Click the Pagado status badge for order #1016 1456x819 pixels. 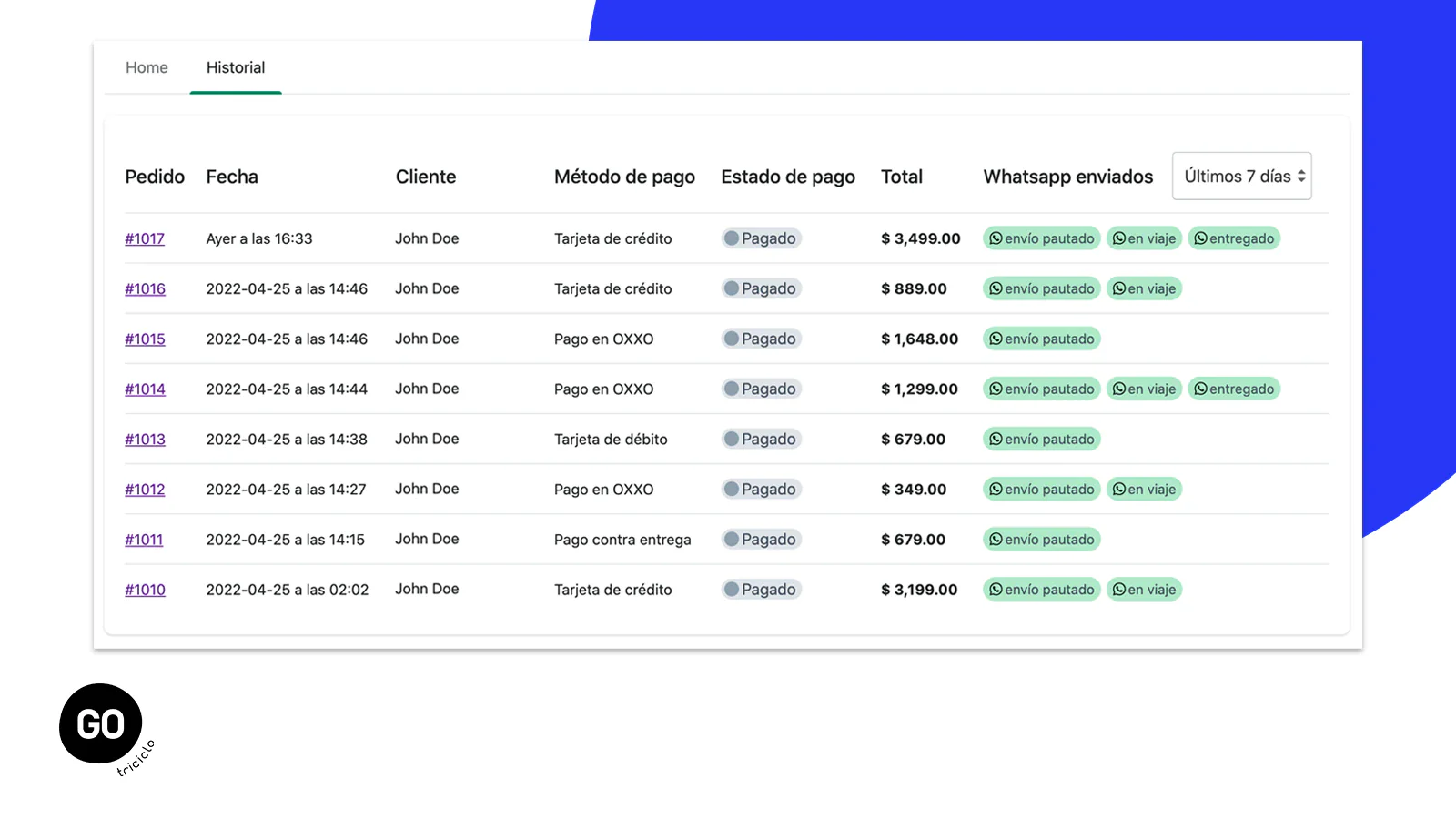tap(761, 288)
